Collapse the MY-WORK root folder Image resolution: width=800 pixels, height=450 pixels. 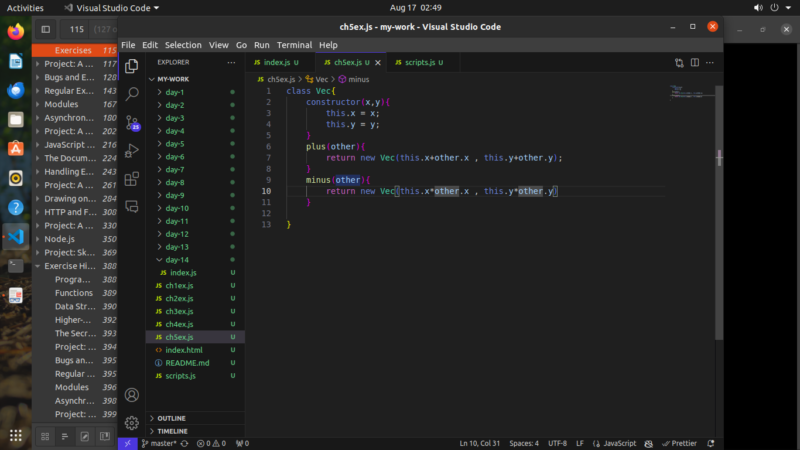pyautogui.click(x=196, y=79)
